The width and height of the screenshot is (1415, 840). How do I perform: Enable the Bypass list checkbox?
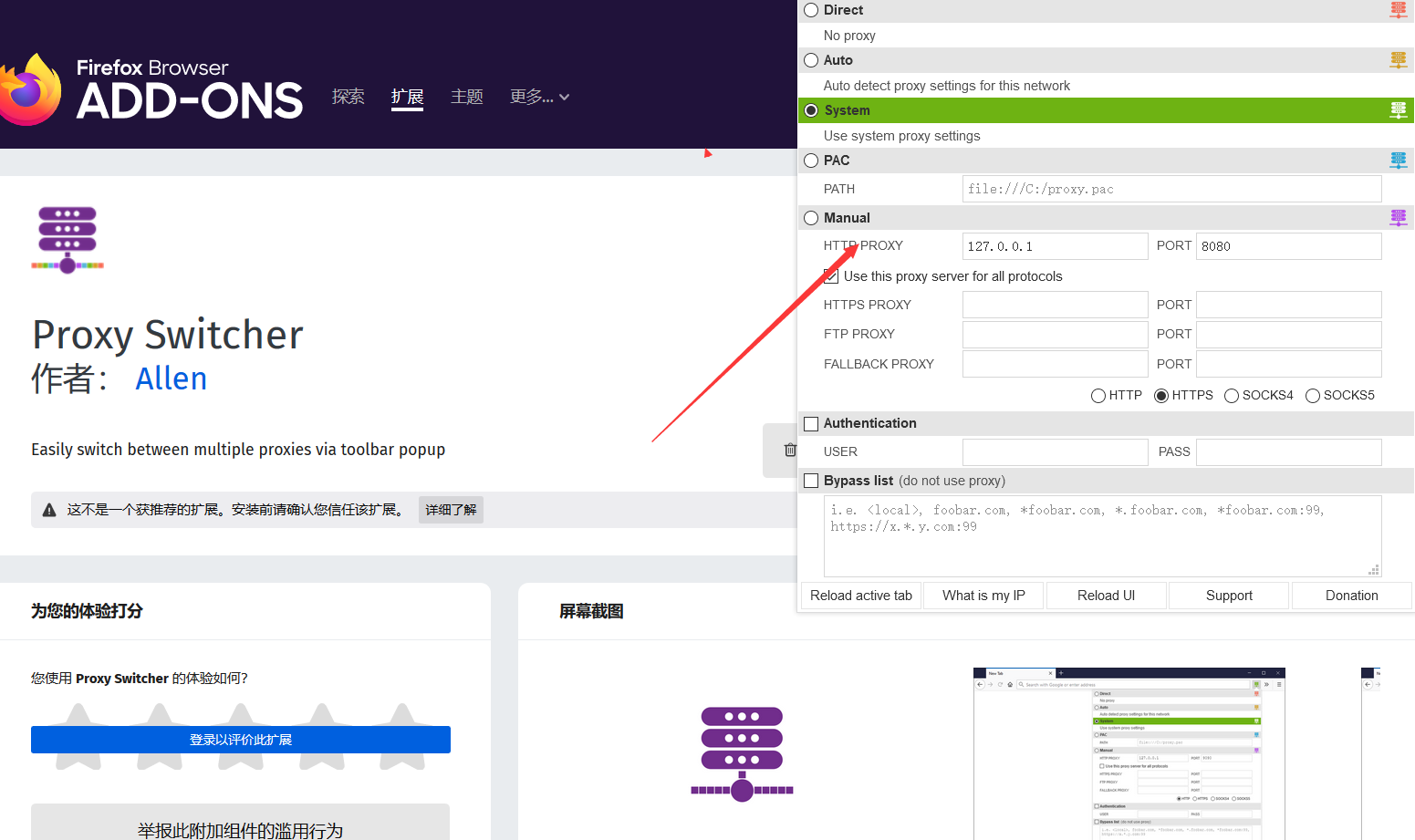(x=811, y=481)
